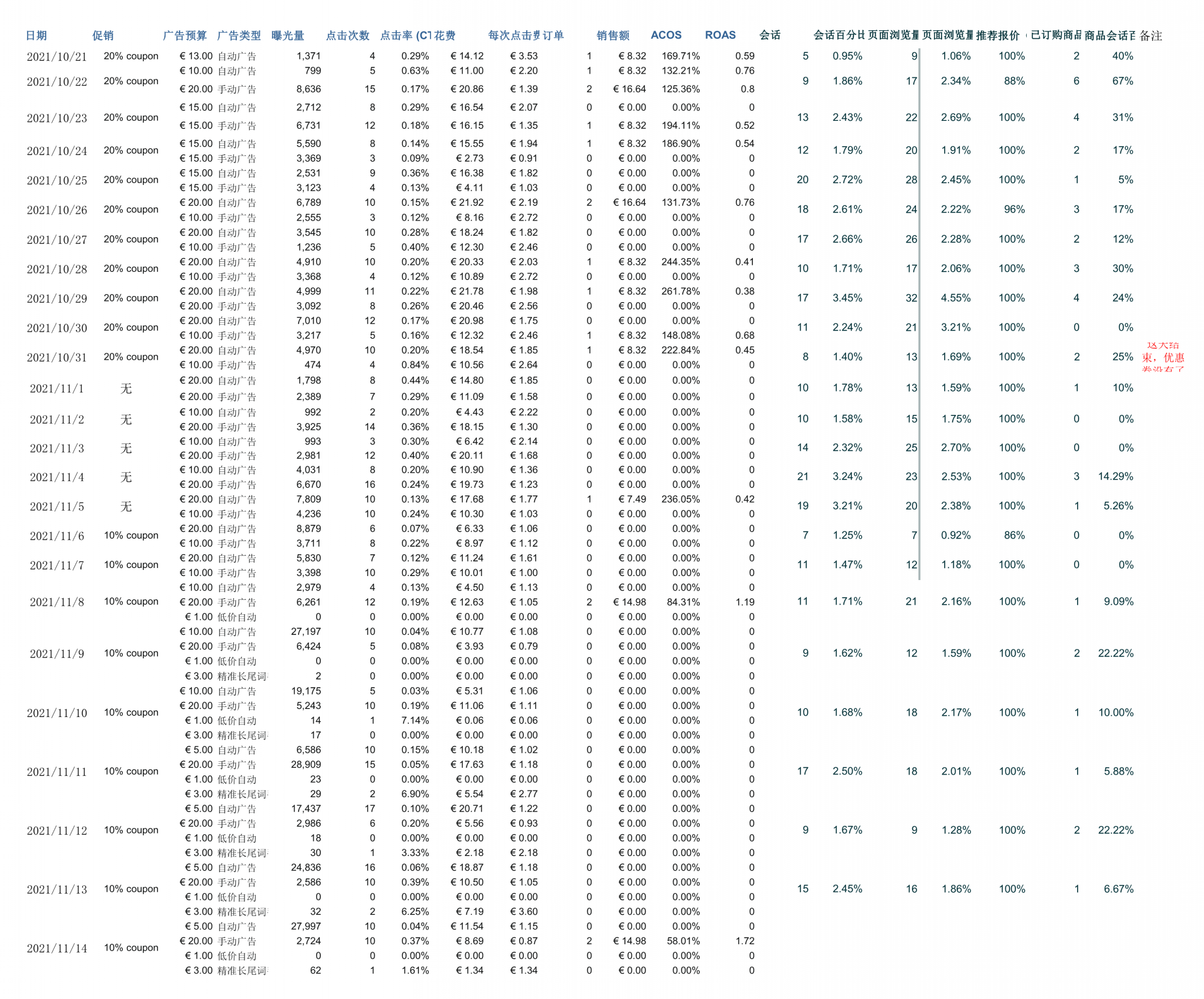Click the 日期 column header
The height and width of the screenshot is (999, 1204).
(36, 36)
